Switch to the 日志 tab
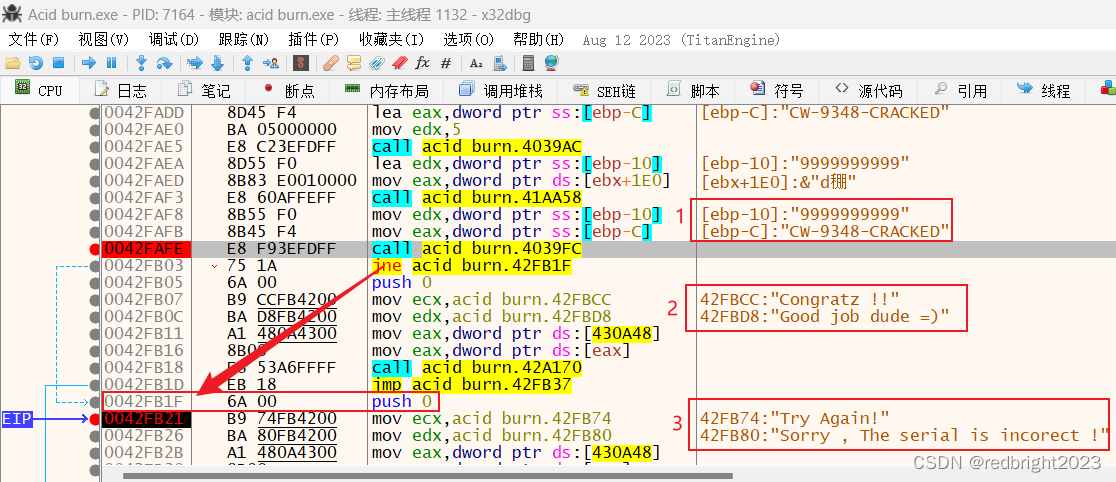The width and height of the screenshot is (1116, 482). click(x=120, y=90)
